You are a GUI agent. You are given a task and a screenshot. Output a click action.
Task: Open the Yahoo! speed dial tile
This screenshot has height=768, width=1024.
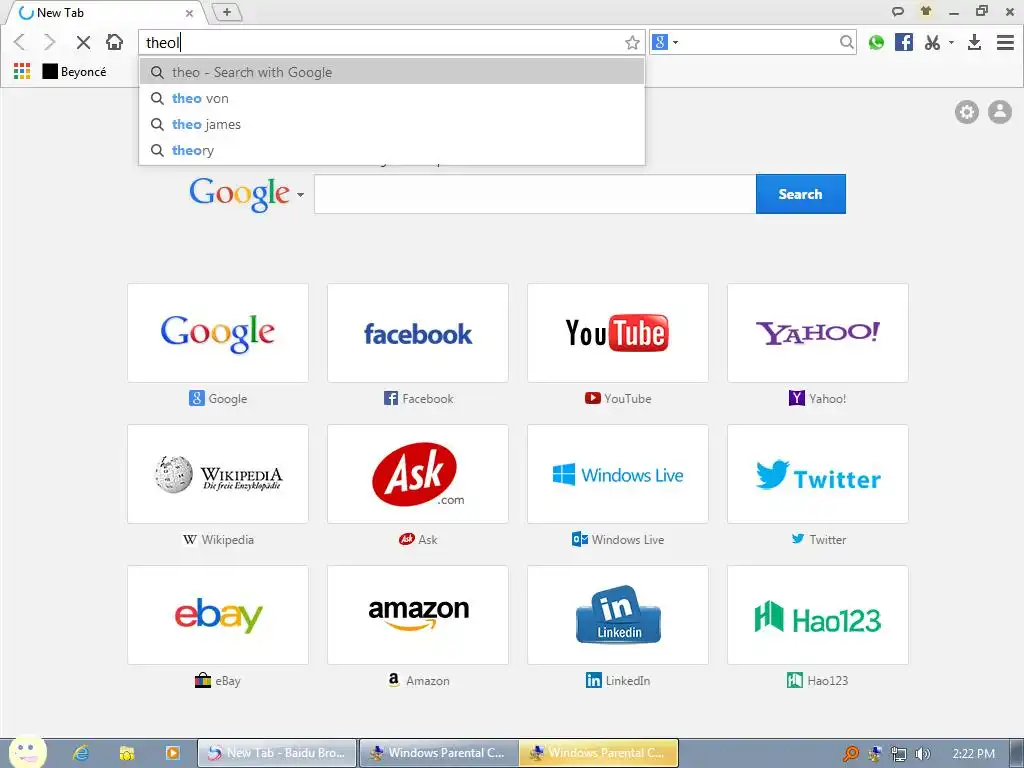[x=818, y=333]
